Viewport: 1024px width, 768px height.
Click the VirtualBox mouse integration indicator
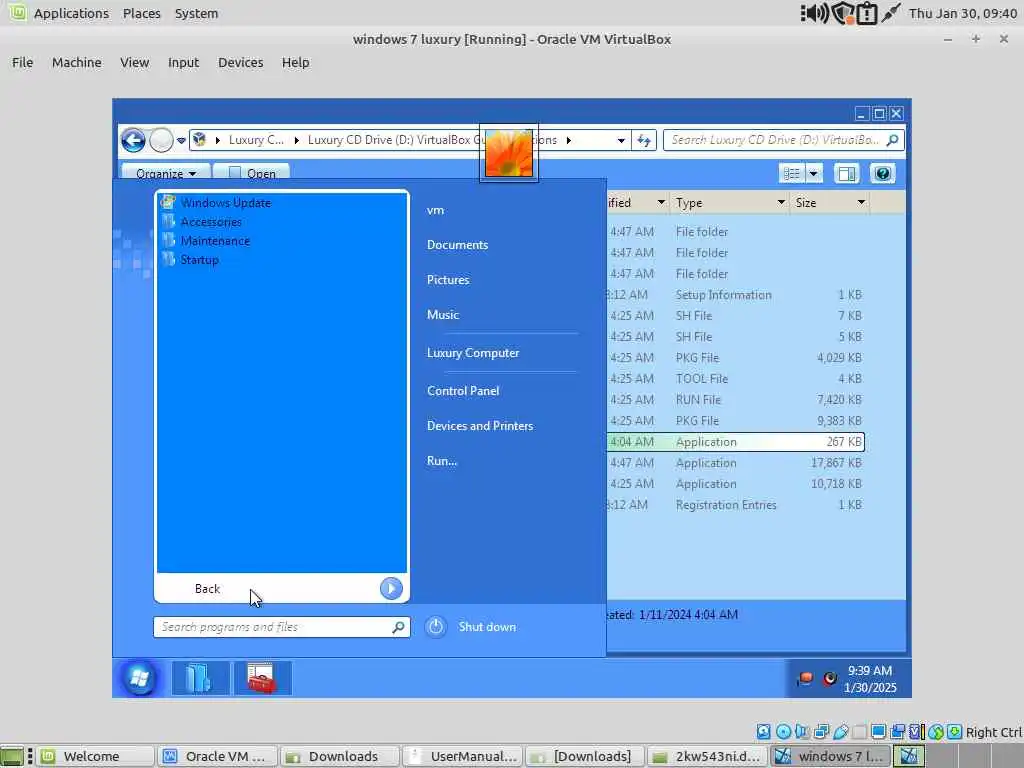936,732
